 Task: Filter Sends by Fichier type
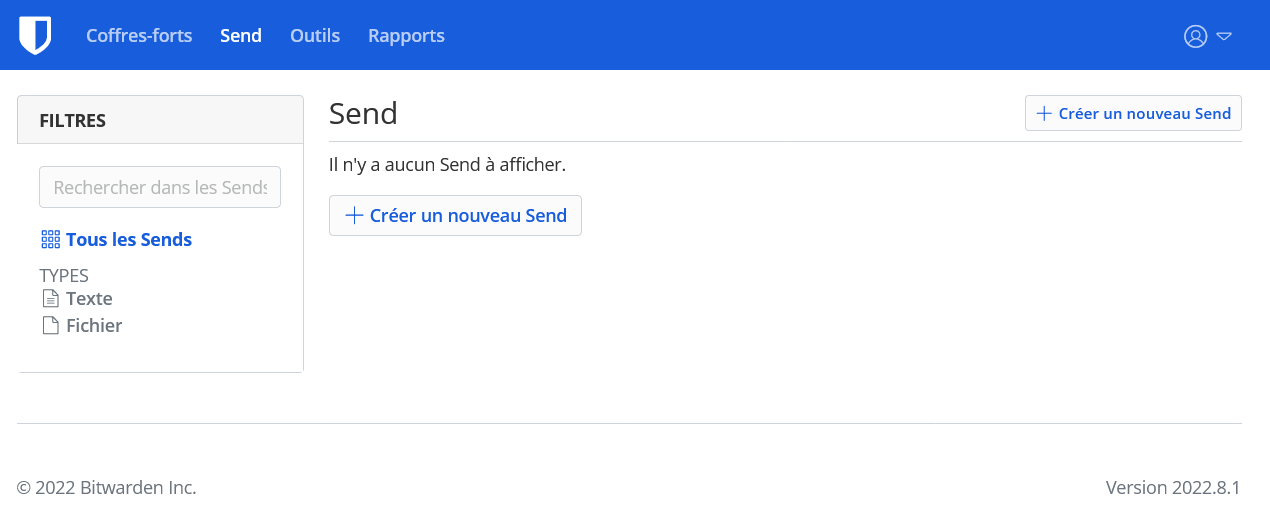[x=94, y=326]
